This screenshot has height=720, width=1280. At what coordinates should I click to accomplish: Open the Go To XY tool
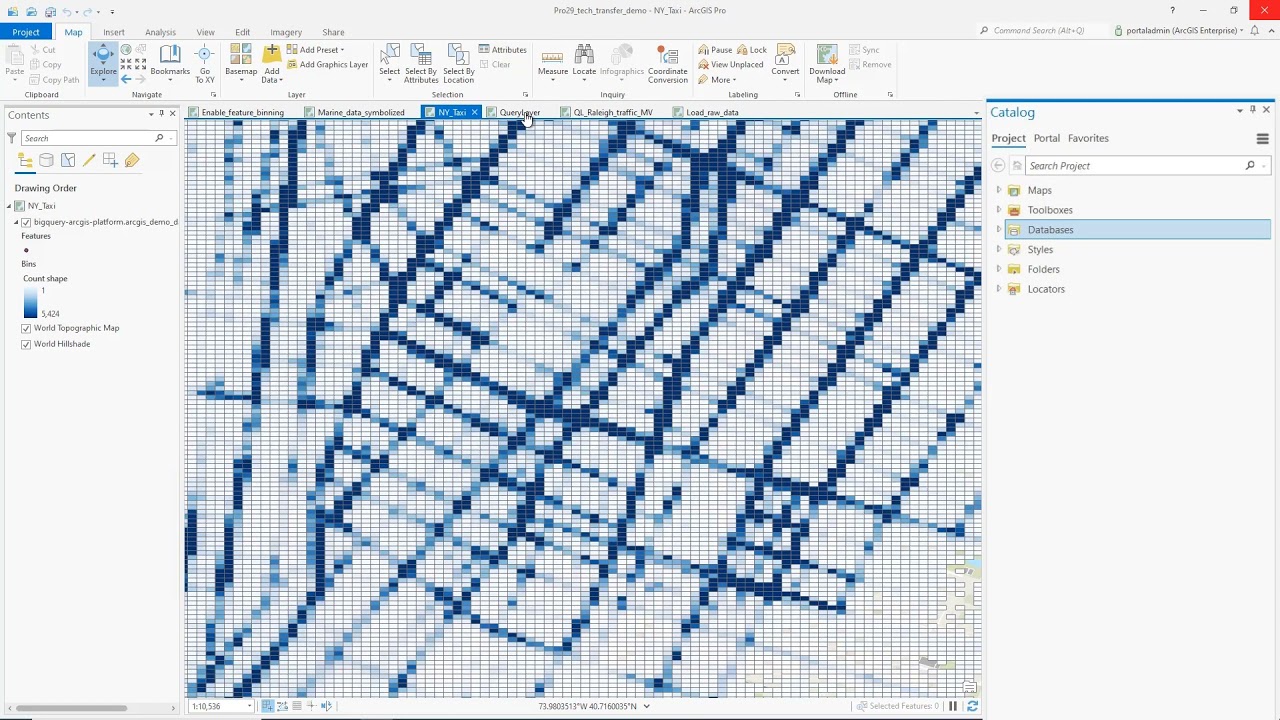coord(205,64)
